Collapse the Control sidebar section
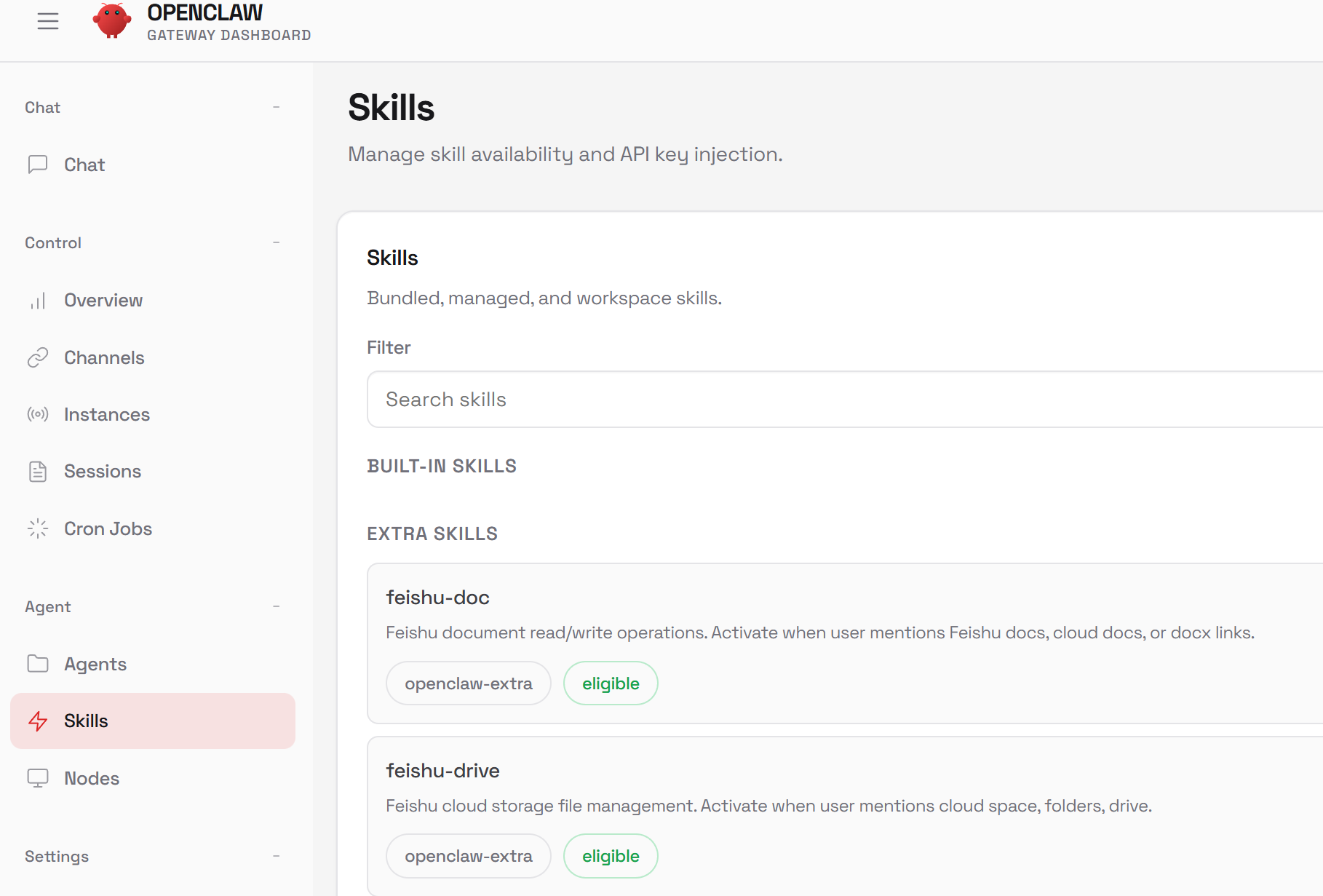 (276, 242)
